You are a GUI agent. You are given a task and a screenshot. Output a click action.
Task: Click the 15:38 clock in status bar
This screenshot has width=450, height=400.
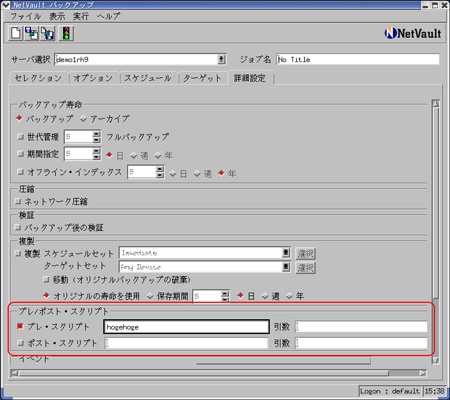(x=435, y=391)
